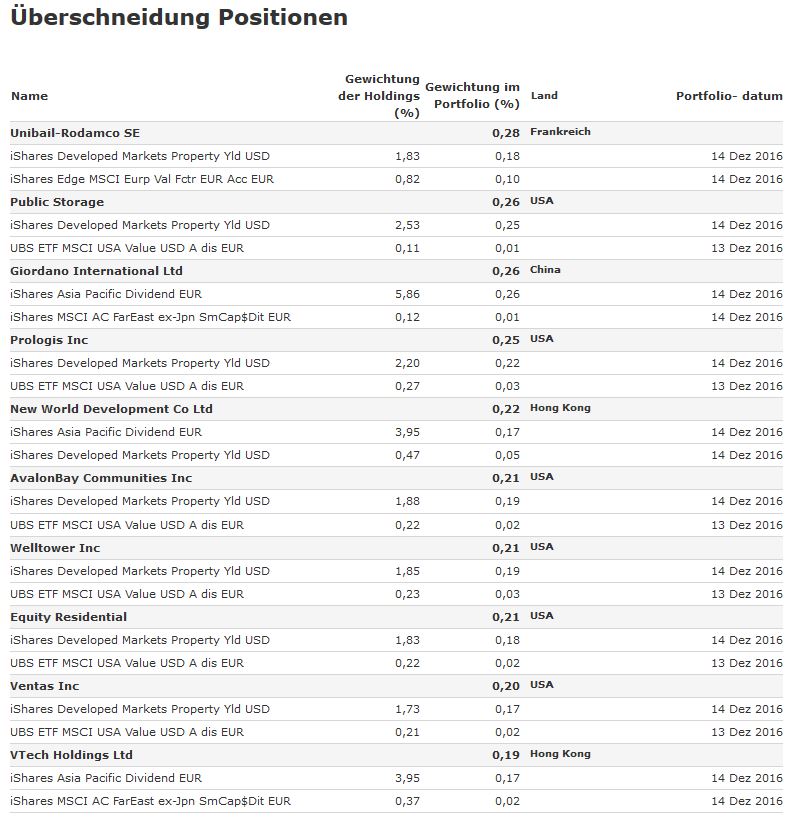This screenshot has width=801, height=822.
Task: Click the Land column header
Action: tap(544, 96)
